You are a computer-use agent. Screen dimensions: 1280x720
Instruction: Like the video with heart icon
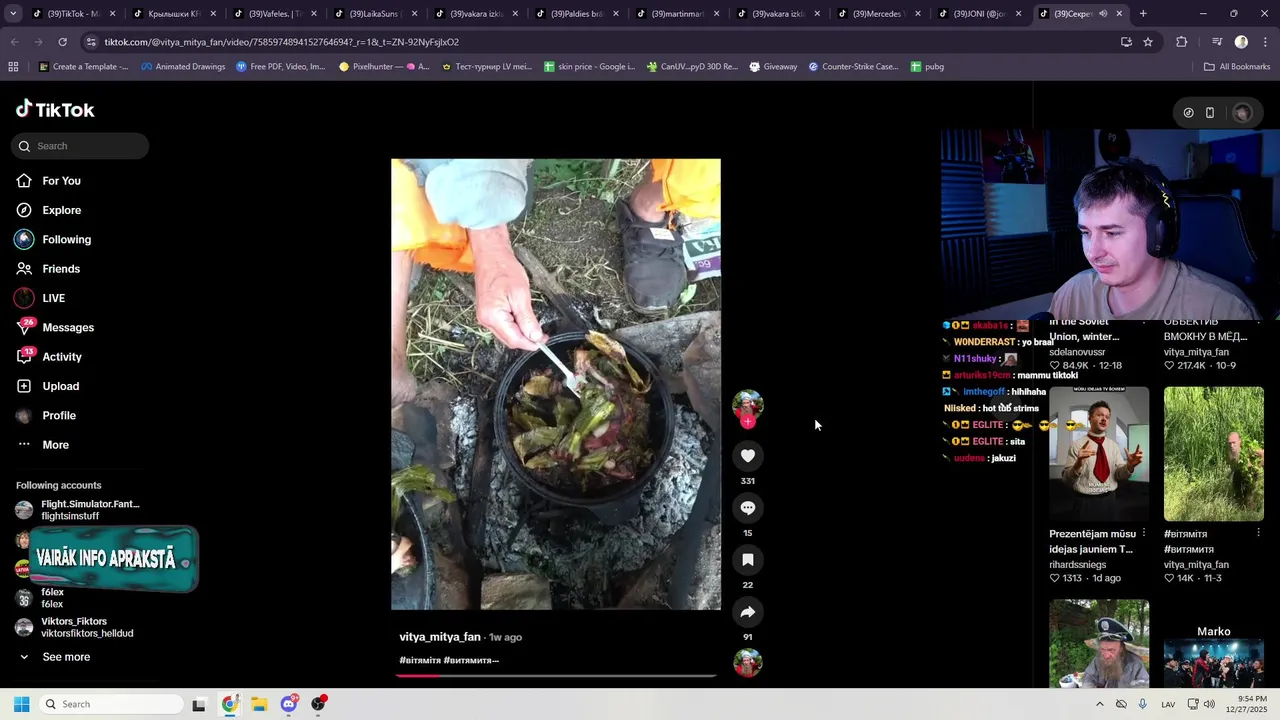pos(747,456)
